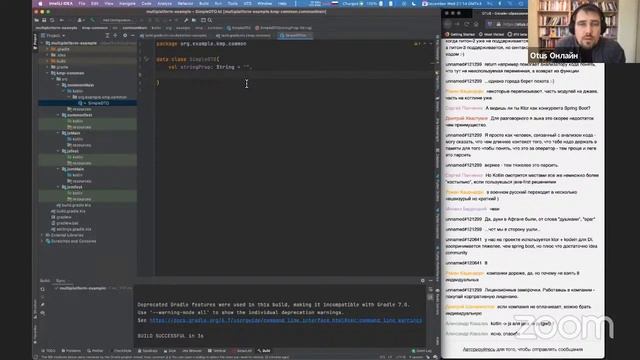Collapse the multiplatform-example root node

tap(42, 43)
